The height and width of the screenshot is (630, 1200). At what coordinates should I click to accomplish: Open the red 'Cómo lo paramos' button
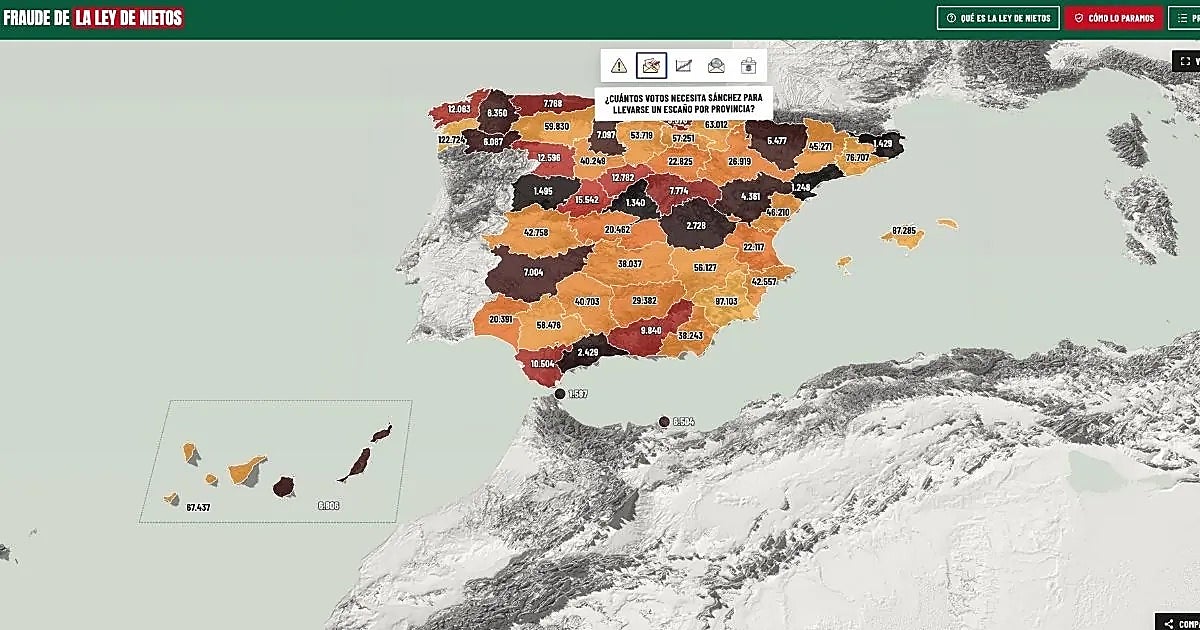(1114, 18)
